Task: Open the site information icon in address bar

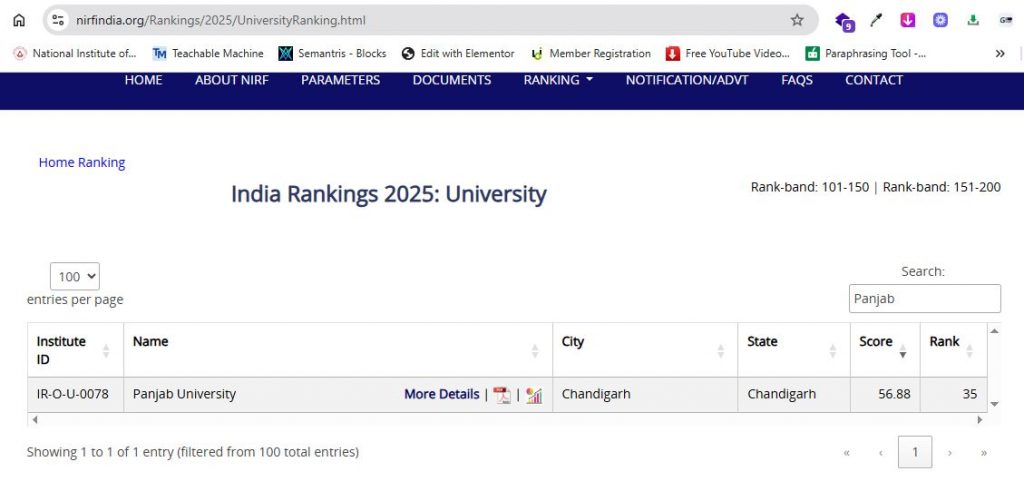Action: click(x=58, y=20)
